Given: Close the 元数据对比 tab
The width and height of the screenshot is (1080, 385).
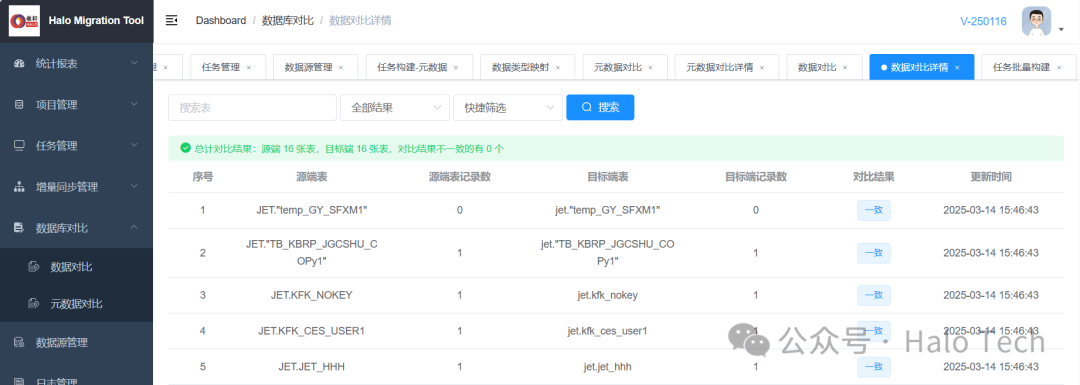Looking at the screenshot, I should point(650,67).
